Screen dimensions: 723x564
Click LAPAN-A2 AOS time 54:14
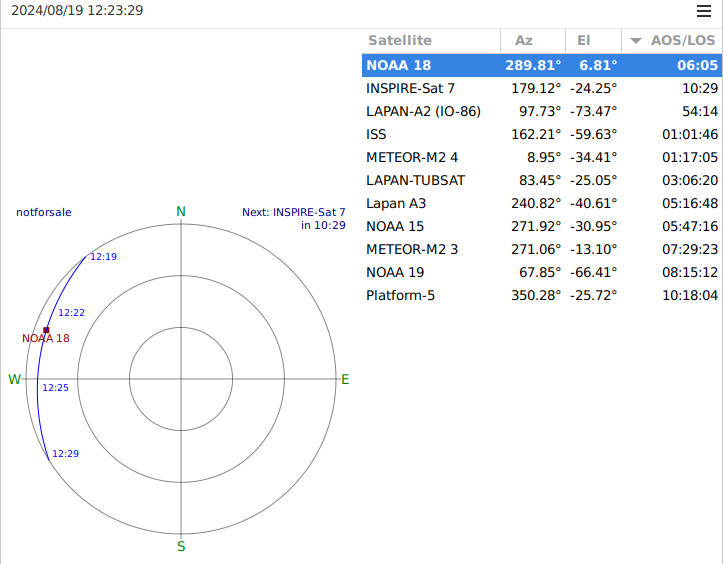[x=700, y=111]
